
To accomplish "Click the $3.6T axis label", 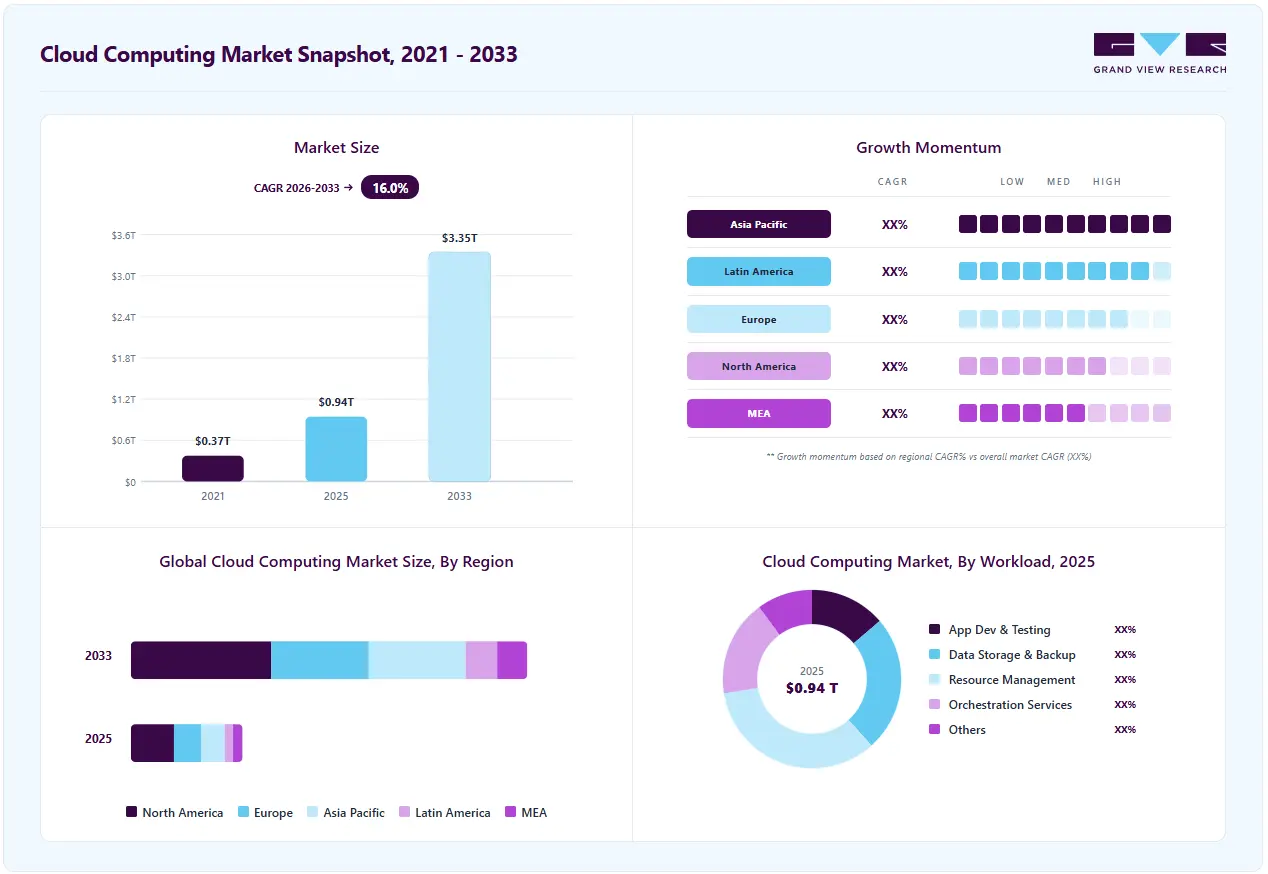I will (124, 235).
